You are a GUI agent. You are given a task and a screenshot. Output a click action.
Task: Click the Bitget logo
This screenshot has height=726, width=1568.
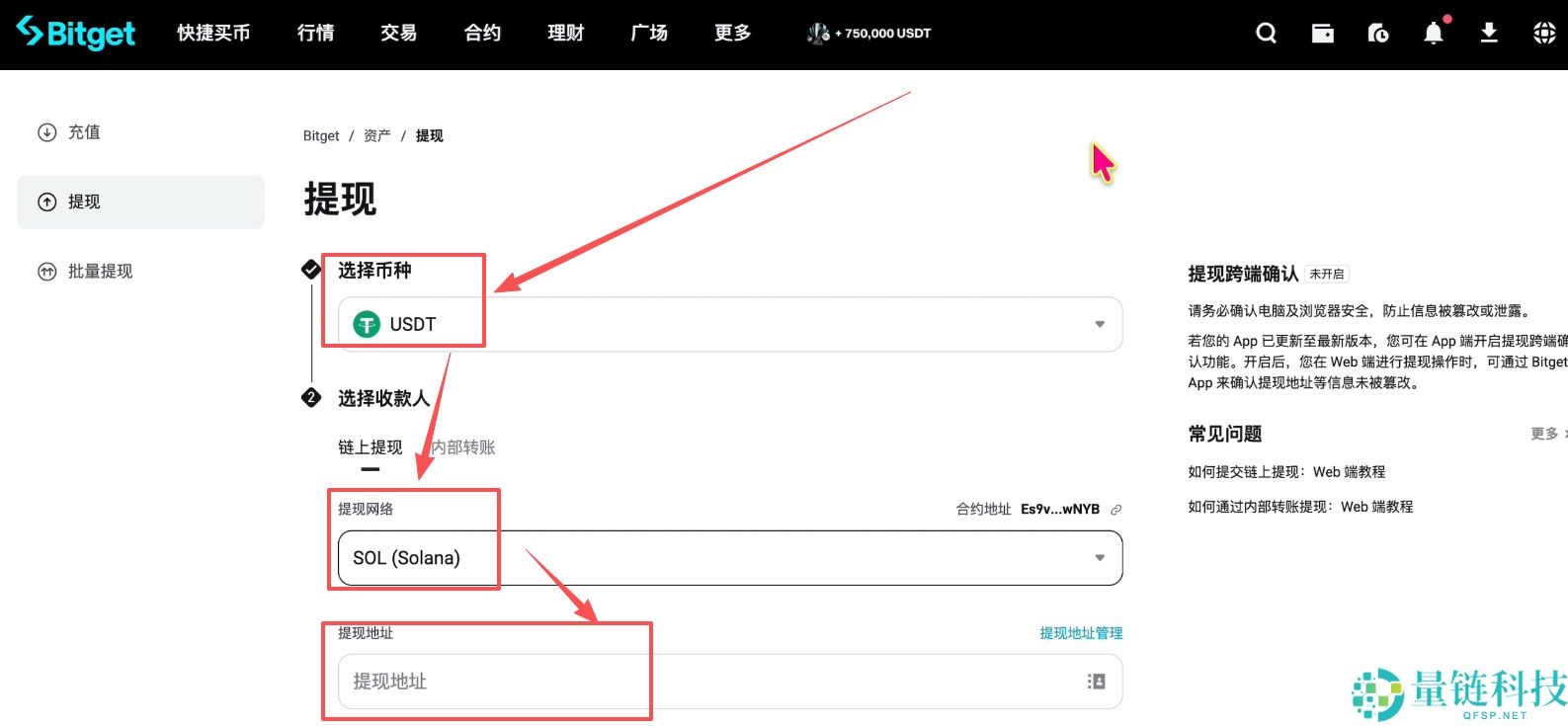(x=76, y=33)
